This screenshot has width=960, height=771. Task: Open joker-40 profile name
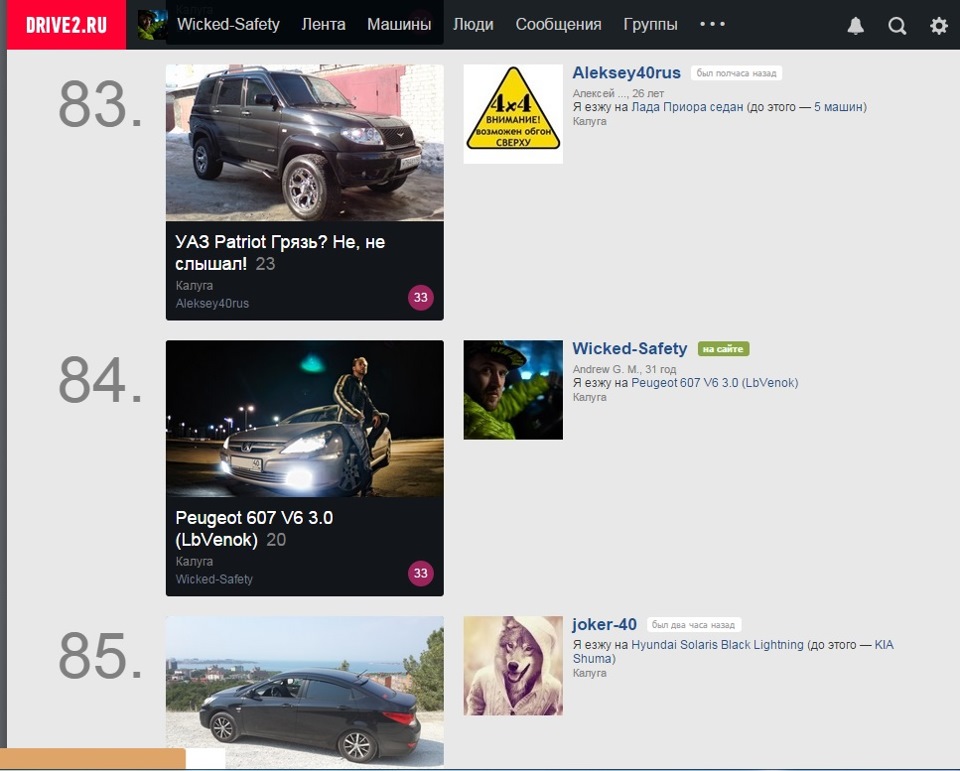click(604, 625)
